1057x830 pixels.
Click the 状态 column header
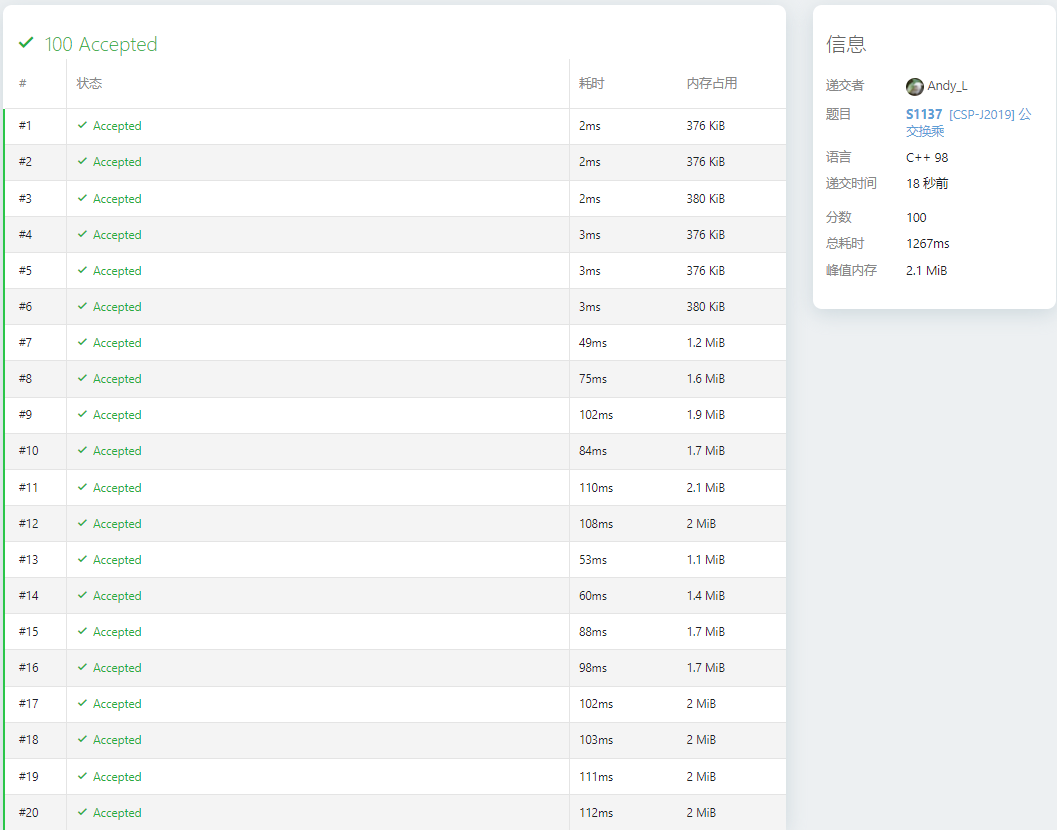click(89, 84)
